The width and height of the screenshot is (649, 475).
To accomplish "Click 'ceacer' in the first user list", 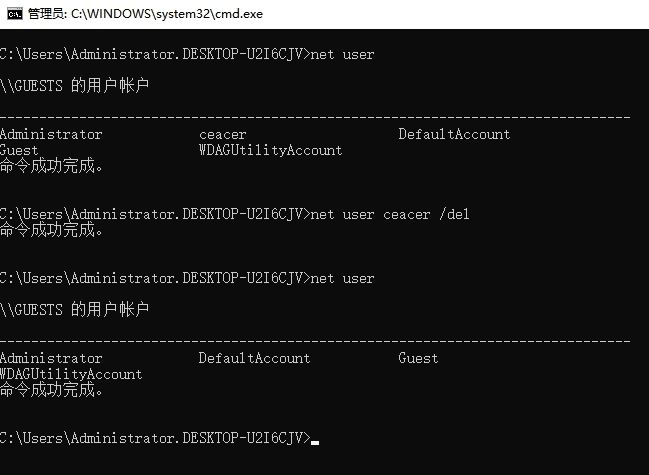I will coord(222,134).
